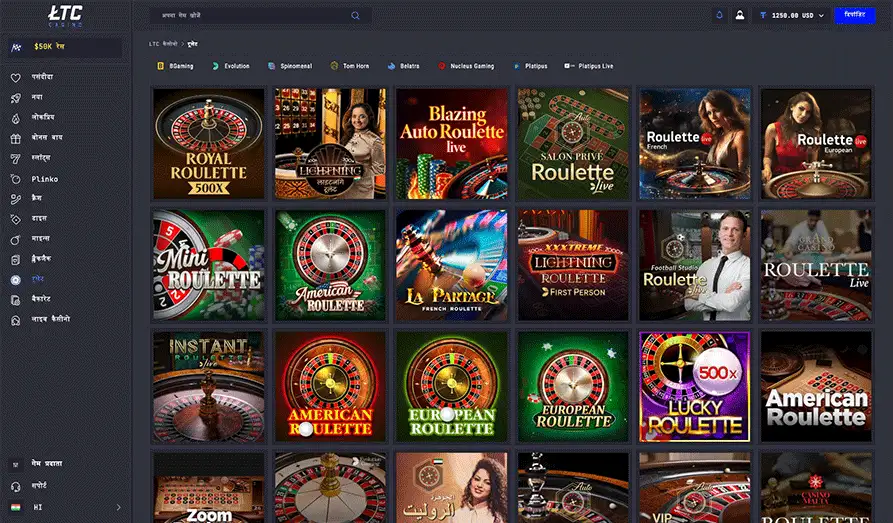Open the Mines (bomb icon) category
The image size is (893, 523).
[x=31, y=239]
